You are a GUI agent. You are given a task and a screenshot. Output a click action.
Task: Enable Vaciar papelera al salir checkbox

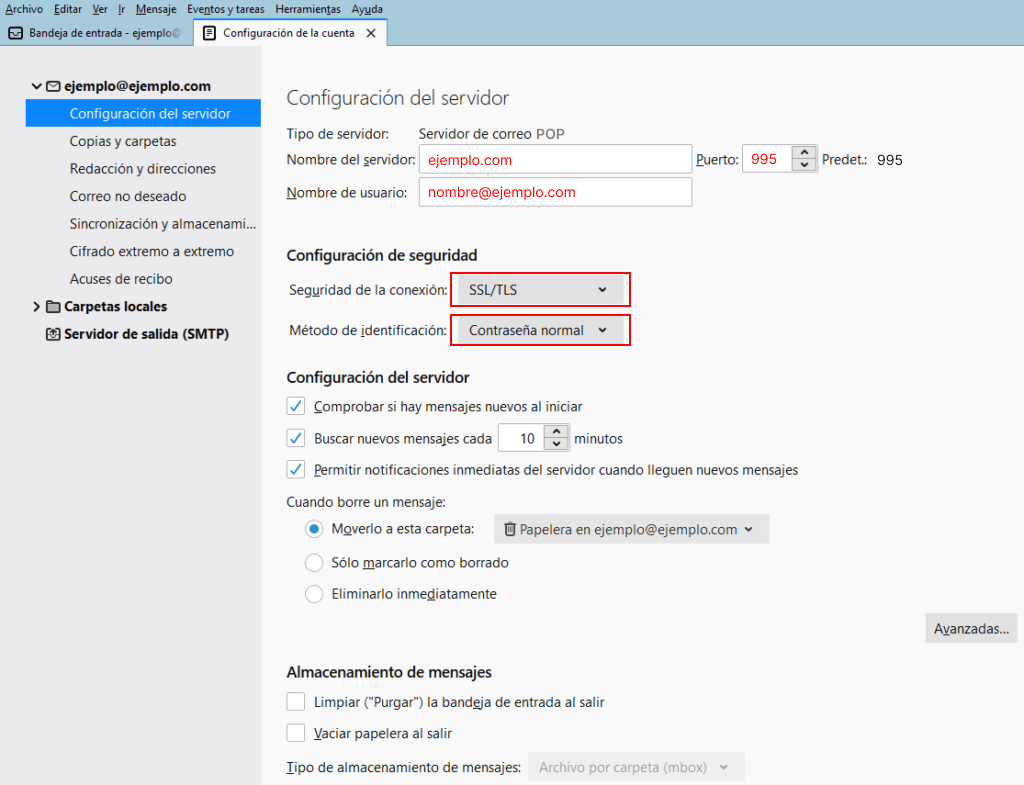point(296,733)
